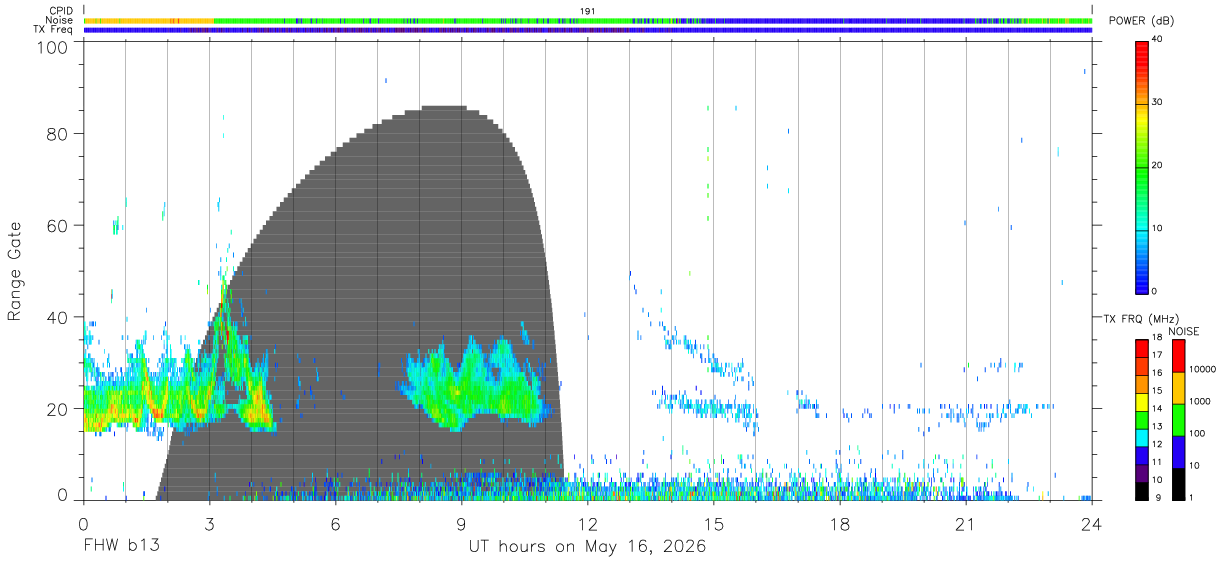The height and width of the screenshot is (567, 1228).
Task: Click the noise strip along the plot top
Action: (588, 20)
